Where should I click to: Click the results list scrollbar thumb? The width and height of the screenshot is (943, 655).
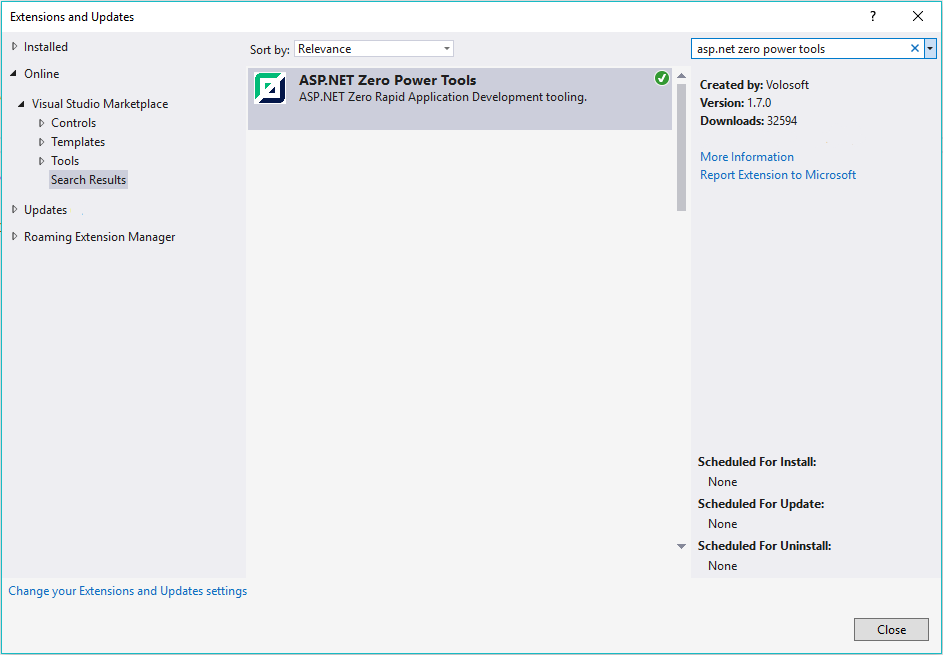coord(681,147)
